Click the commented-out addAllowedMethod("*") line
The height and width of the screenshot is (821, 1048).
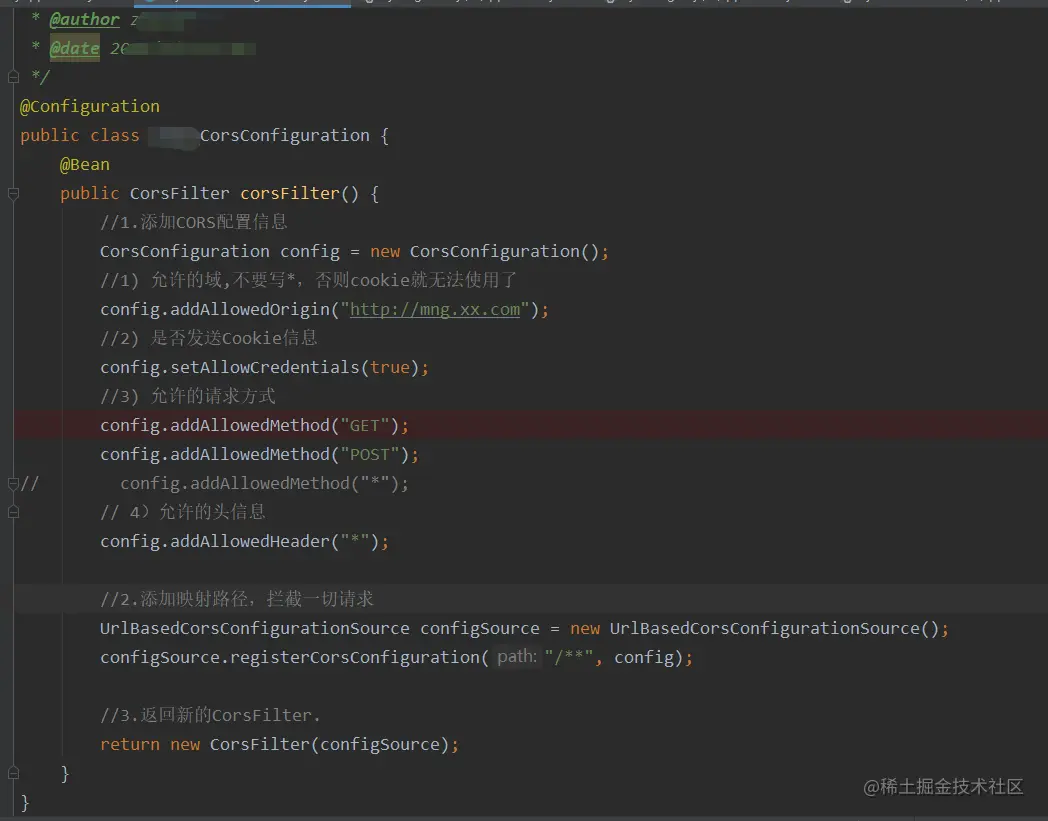coord(264,483)
